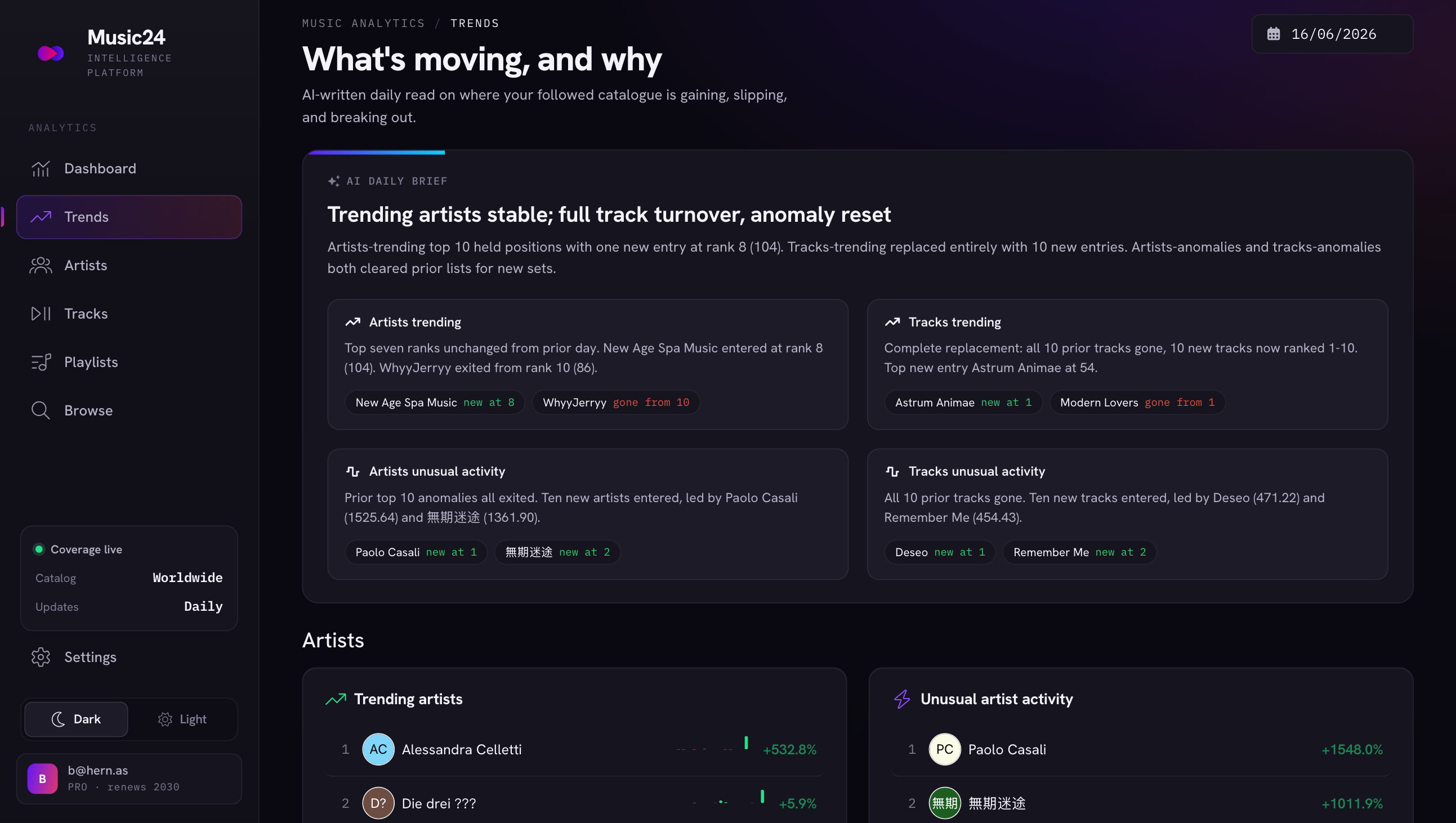Click the Astrum Animae new at 1 chip
Image resolution: width=1456 pixels, height=823 pixels.
(963, 402)
